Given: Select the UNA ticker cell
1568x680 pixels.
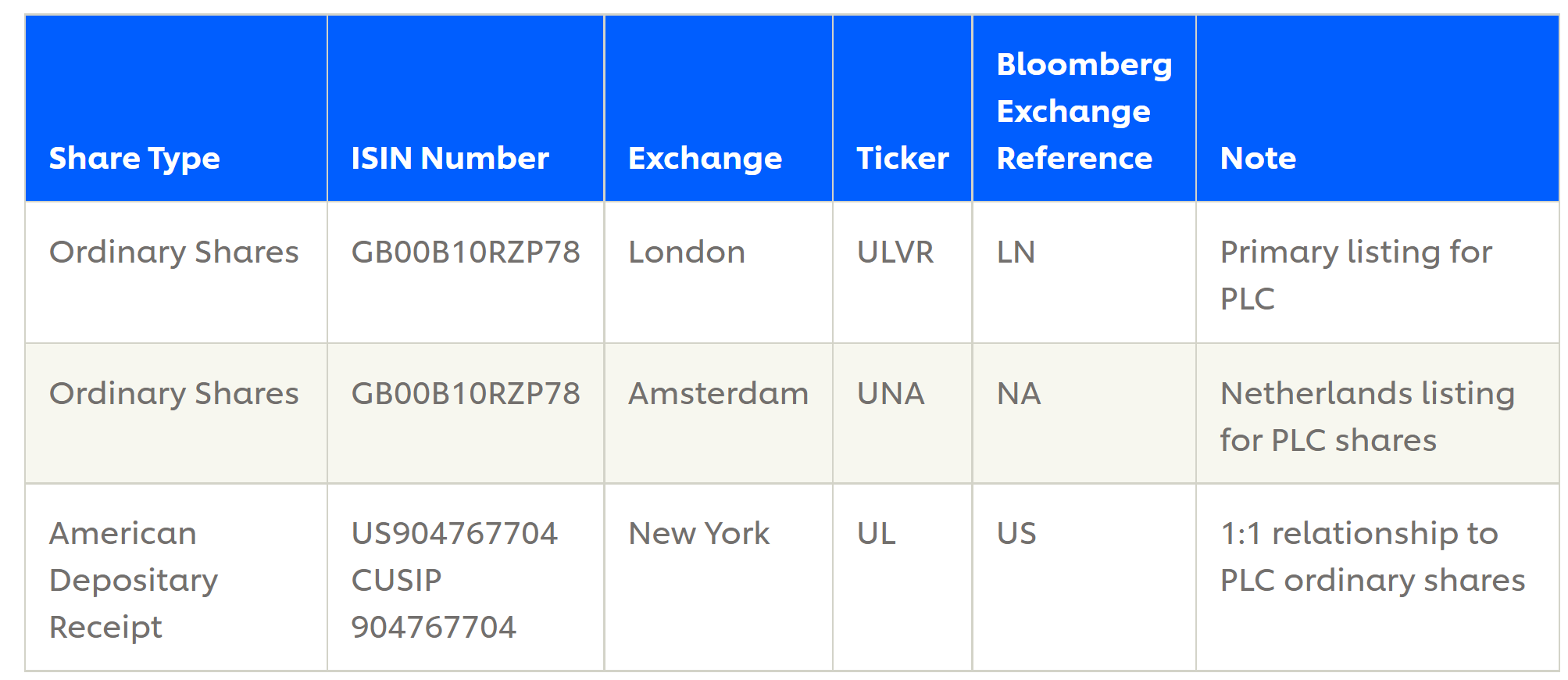Looking at the screenshot, I should point(891,393).
